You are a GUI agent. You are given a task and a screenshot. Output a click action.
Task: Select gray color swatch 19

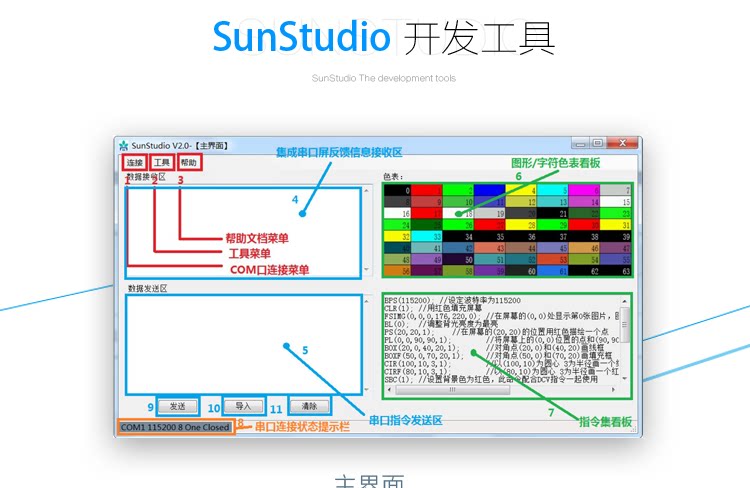tap(490, 213)
